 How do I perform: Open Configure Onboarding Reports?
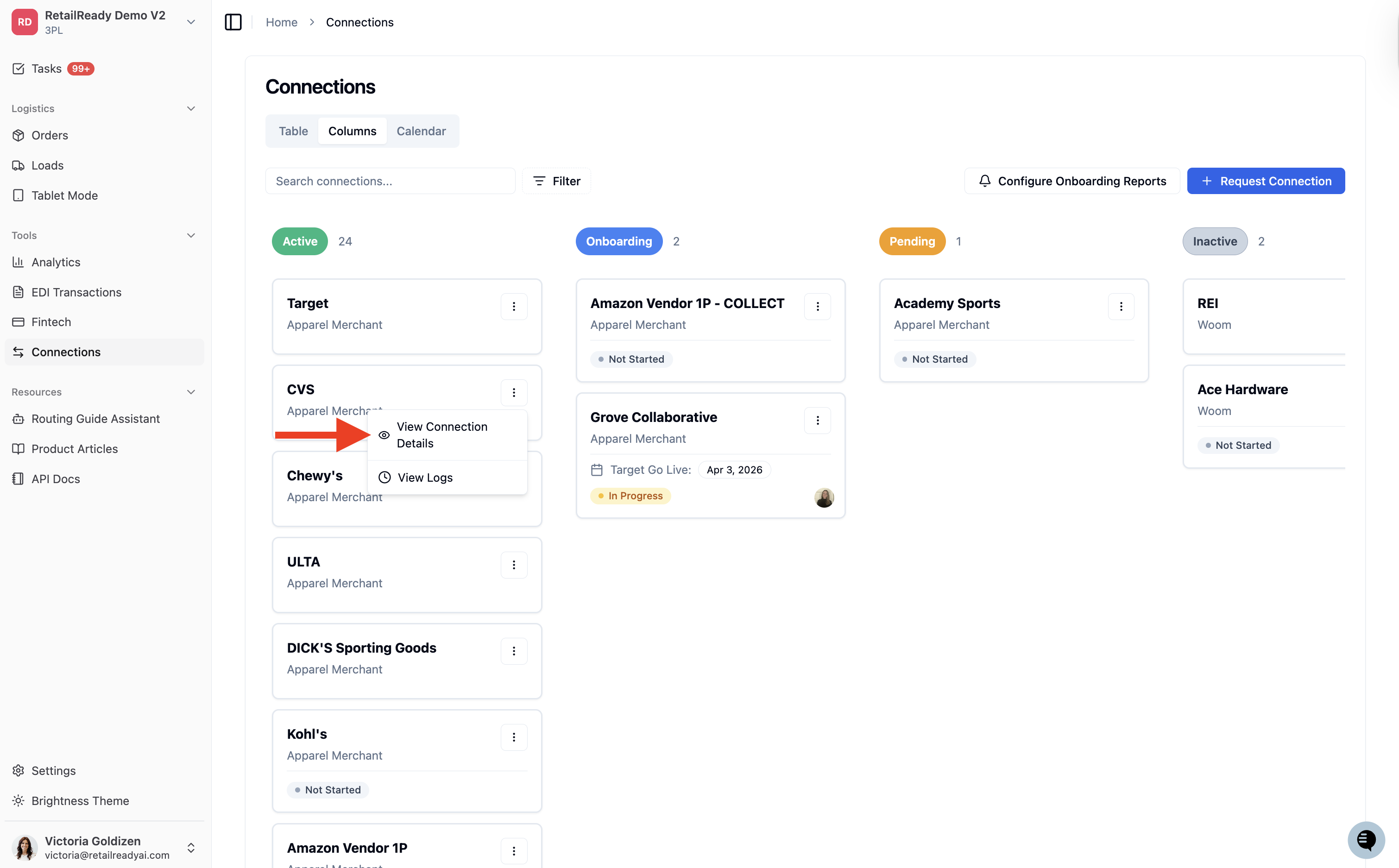[1072, 181]
